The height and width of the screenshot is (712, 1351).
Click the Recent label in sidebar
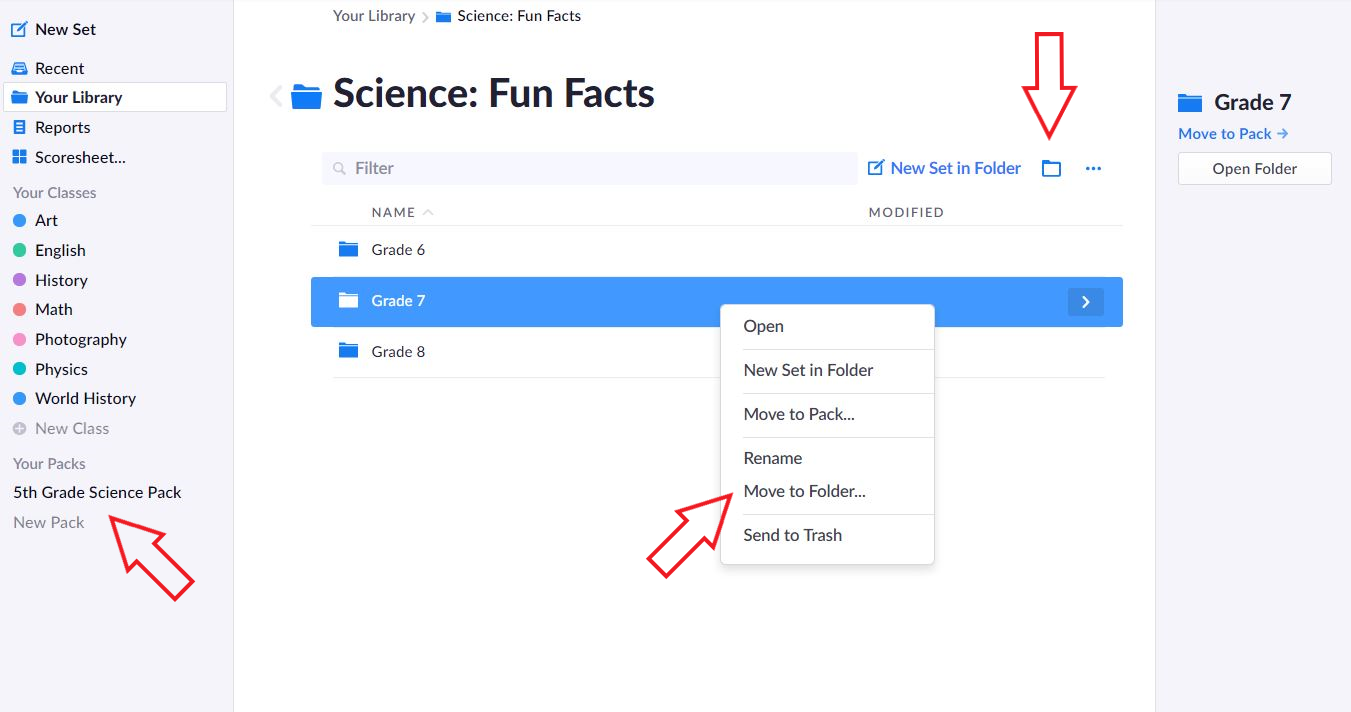60,68
